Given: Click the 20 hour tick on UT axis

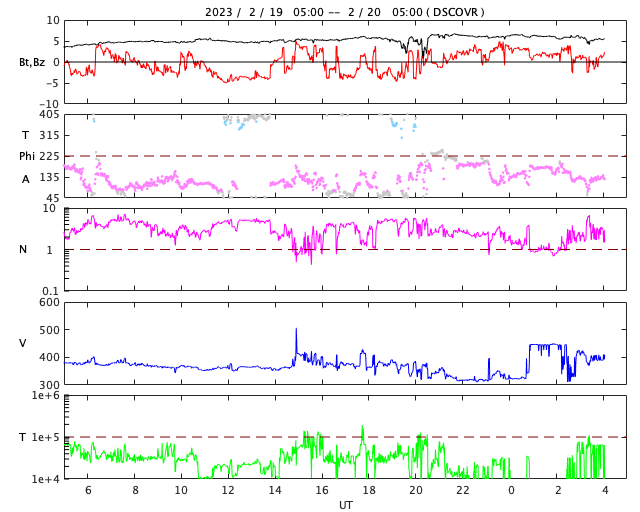Looking at the screenshot, I should [x=416, y=490].
